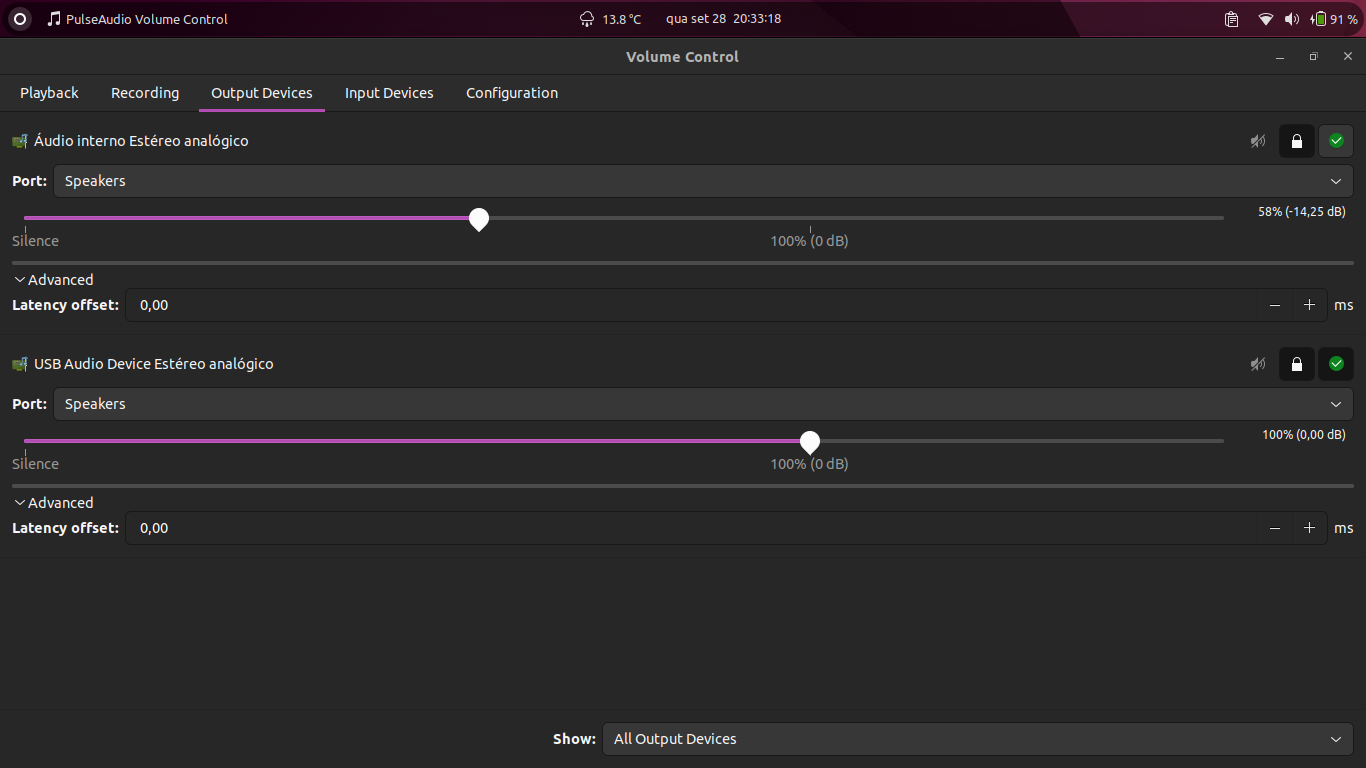This screenshot has width=1366, height=768.
Task: Collapse Advanced section under USB Audio Device
Action: [x=54, y=503]
